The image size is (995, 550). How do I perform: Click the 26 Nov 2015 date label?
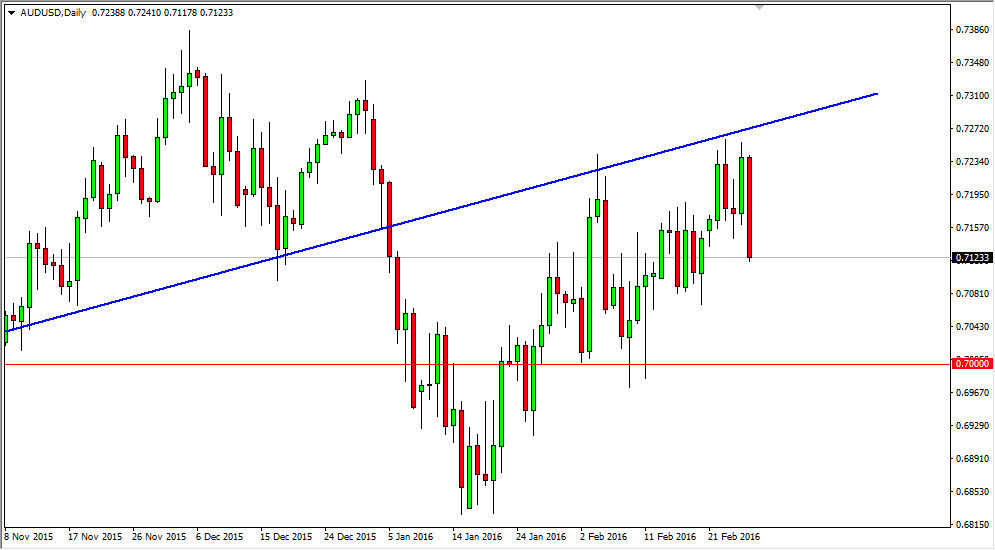[x=159, y=537]
